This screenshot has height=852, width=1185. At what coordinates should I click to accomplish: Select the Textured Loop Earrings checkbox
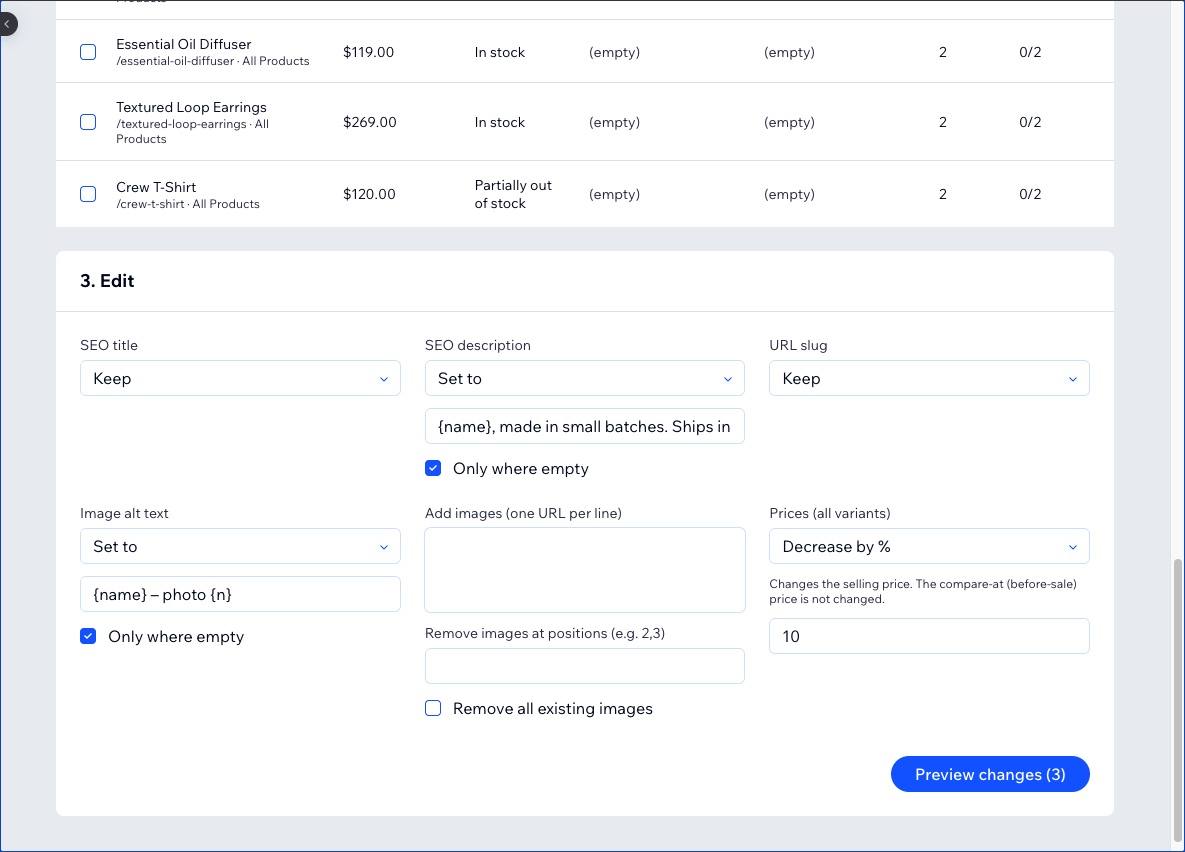point(88,122)
